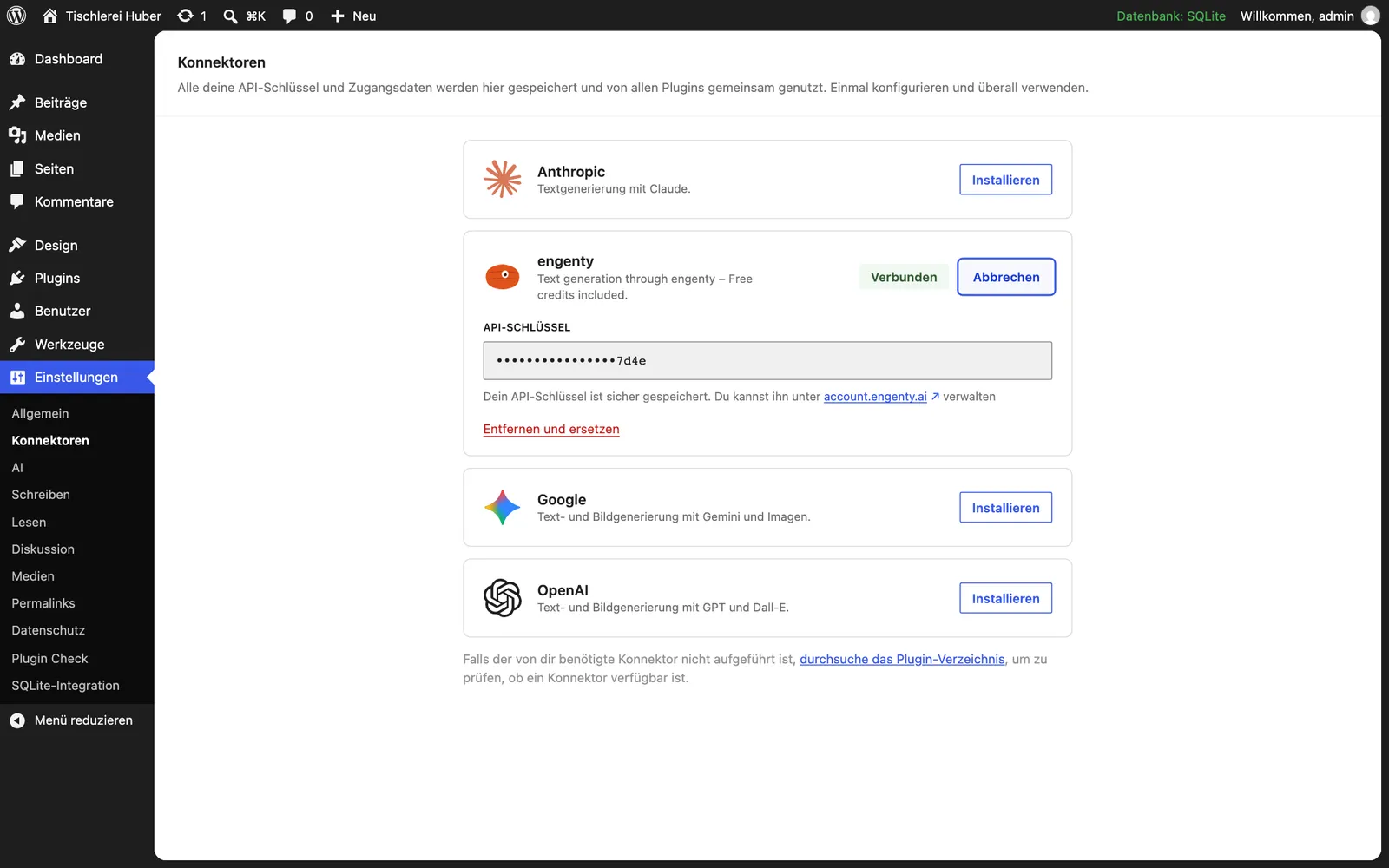The height and width of the screenshot is (868, 1389).
Task: Open account.engenty.ai link
Action: pyautogui.click(x=875, y=397)
